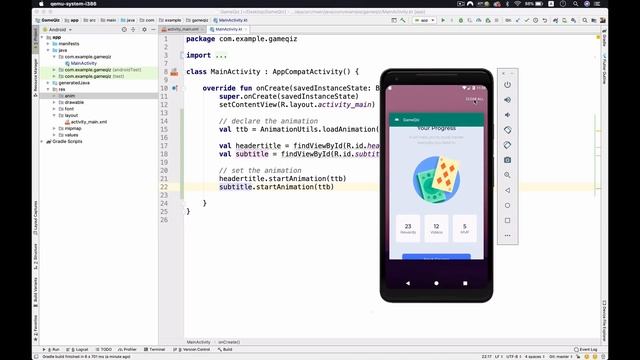This screenshot has width=640, height=360.
Task: Tap the phone's on-screen back navigation button
Action: point(408,283)
